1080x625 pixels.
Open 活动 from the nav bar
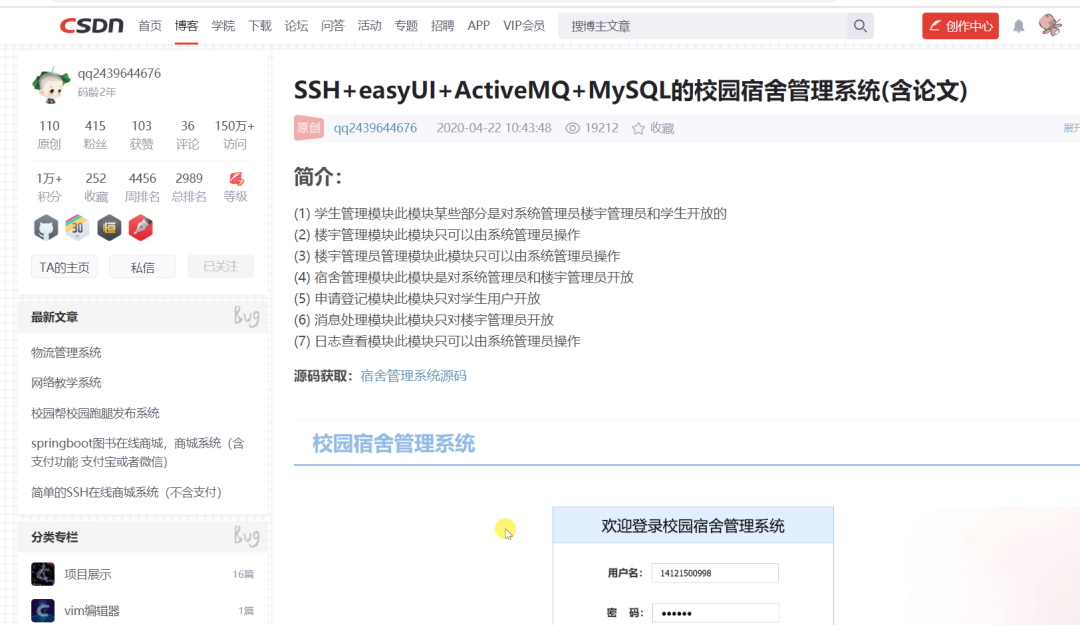pyautogui.click(x=369, y=25)
